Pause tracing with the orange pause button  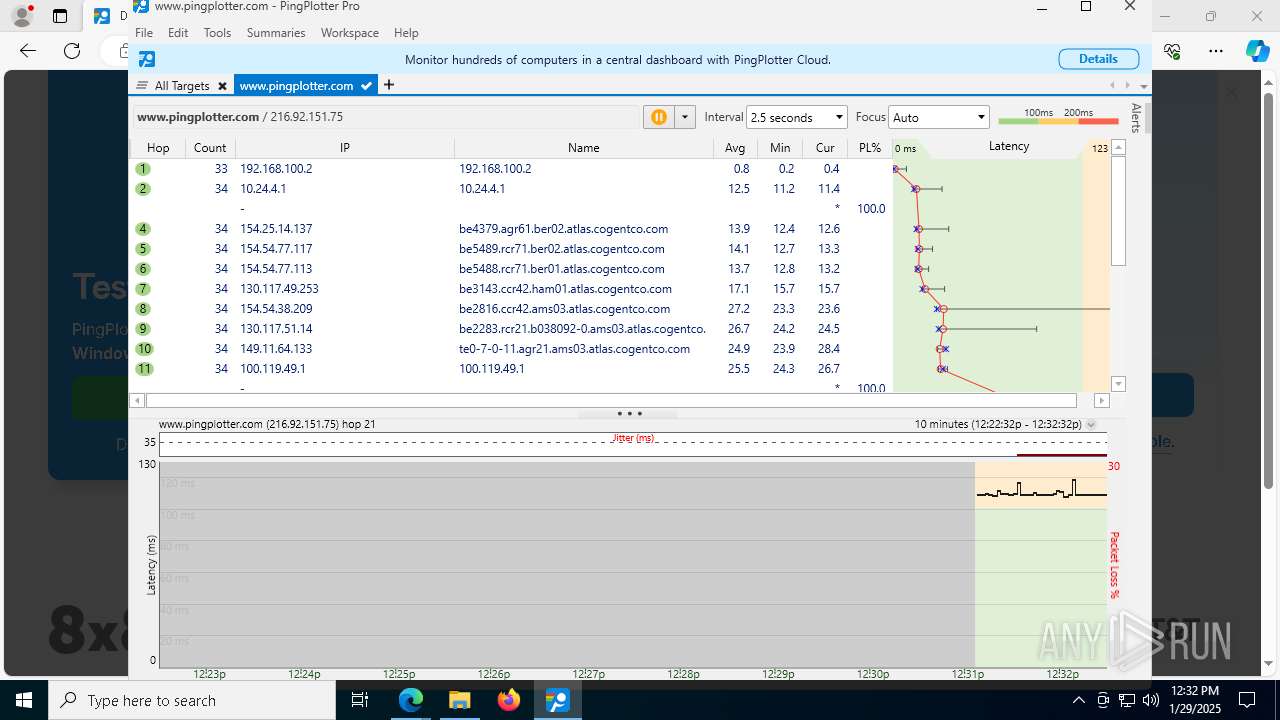[659, 117]
